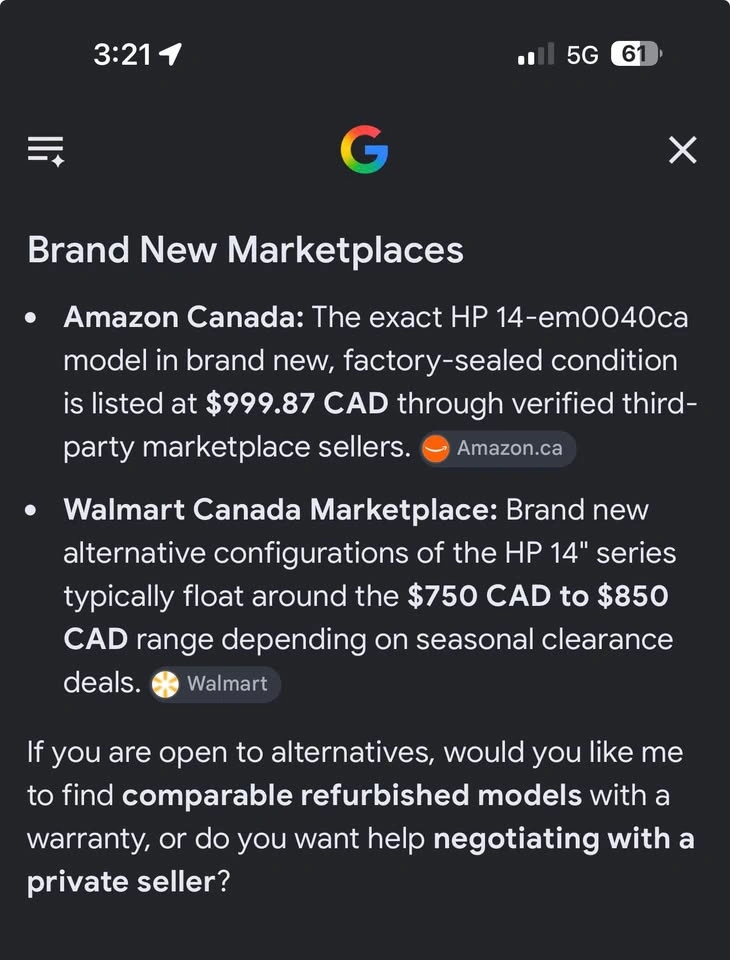This screenshot has height=960, width=730.
Task: Select the Brand New Marketplaces heading
Action: 246,250
